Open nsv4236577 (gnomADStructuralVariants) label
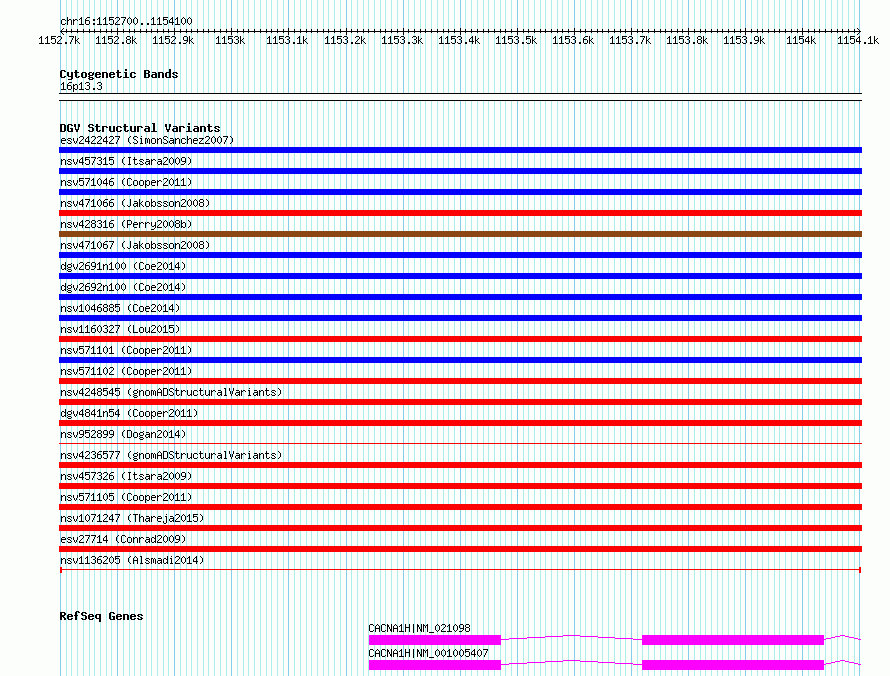This screenshot has width=890, height=676. pos(171,455)
